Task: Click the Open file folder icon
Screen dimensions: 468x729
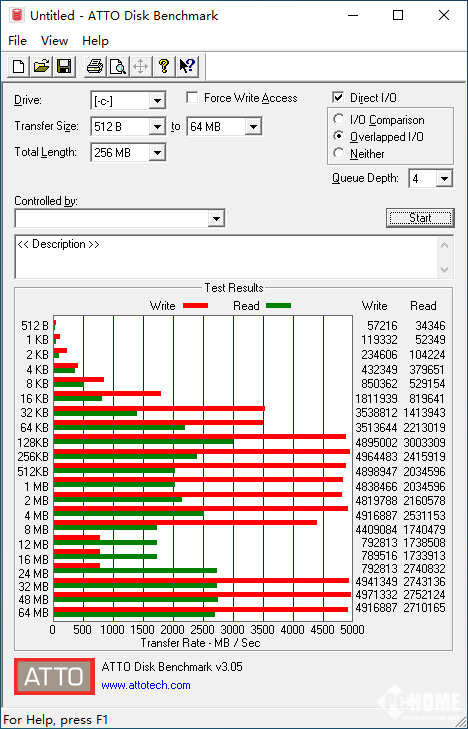Action: point(41,66)
